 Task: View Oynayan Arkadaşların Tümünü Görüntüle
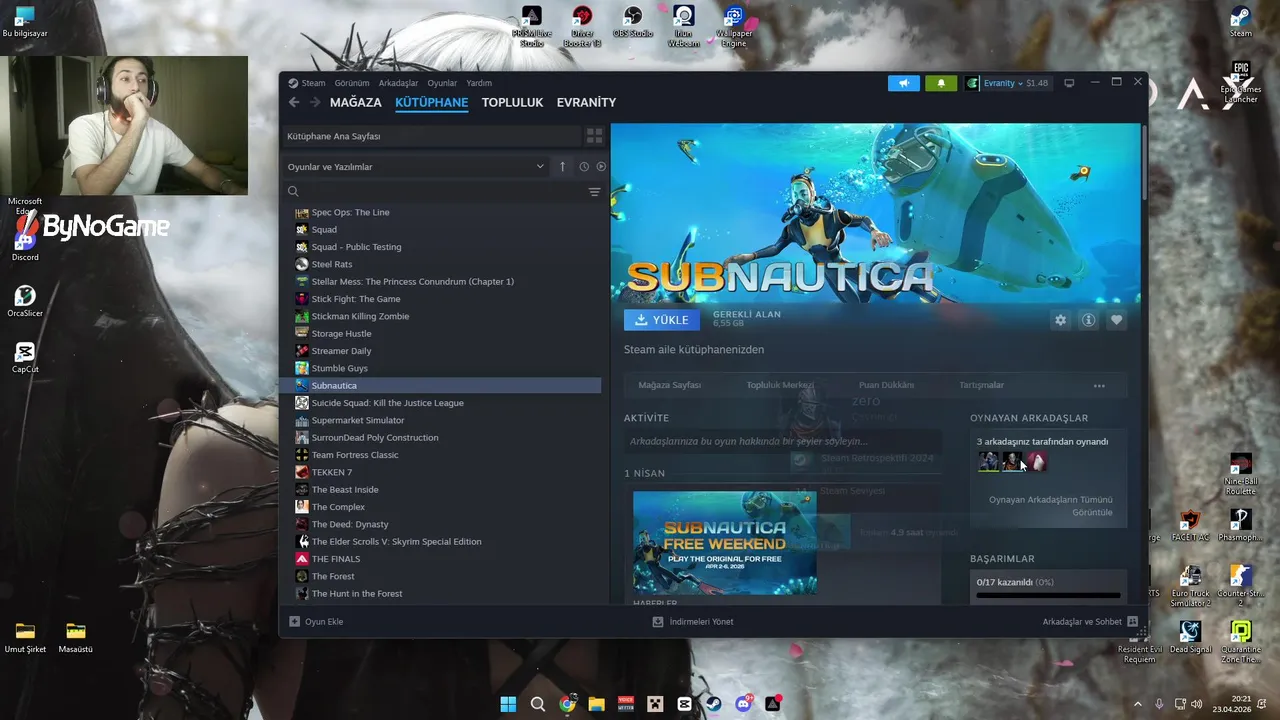pos(1050,506)
